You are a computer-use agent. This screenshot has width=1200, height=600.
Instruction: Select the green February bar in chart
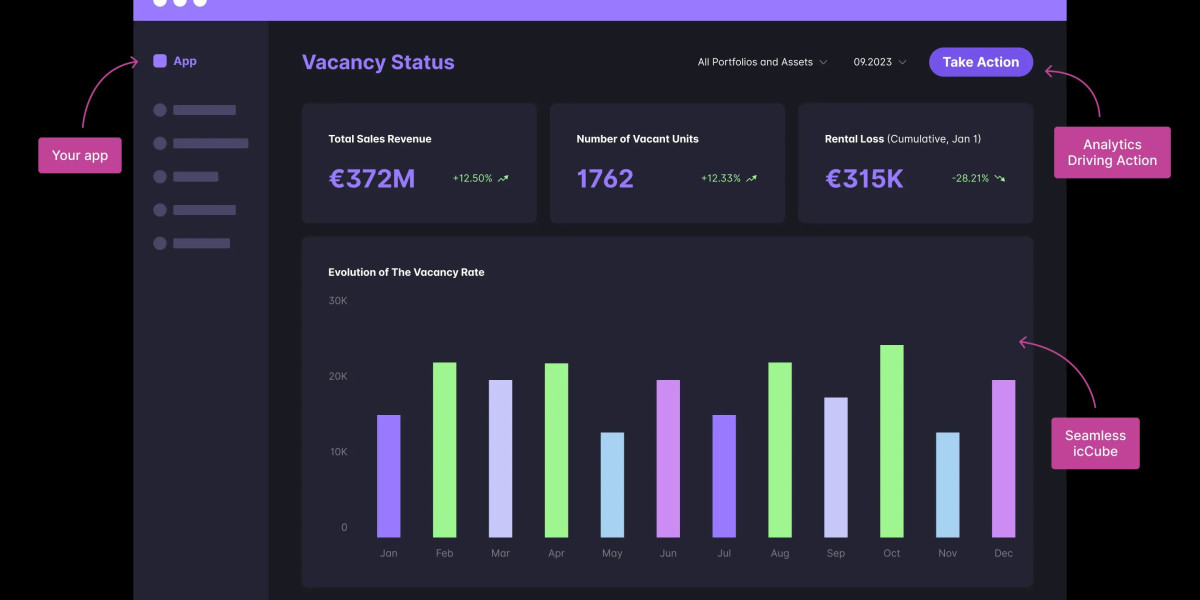pyautogui.click(x=444, y=450)
